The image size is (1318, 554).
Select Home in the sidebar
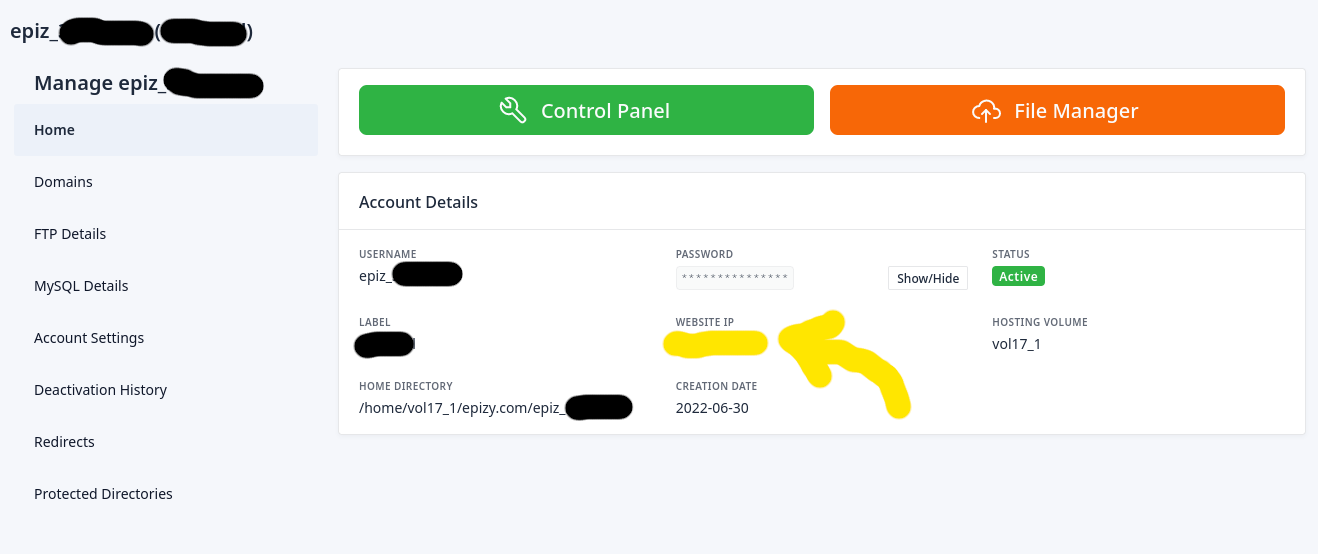(55, 130)
